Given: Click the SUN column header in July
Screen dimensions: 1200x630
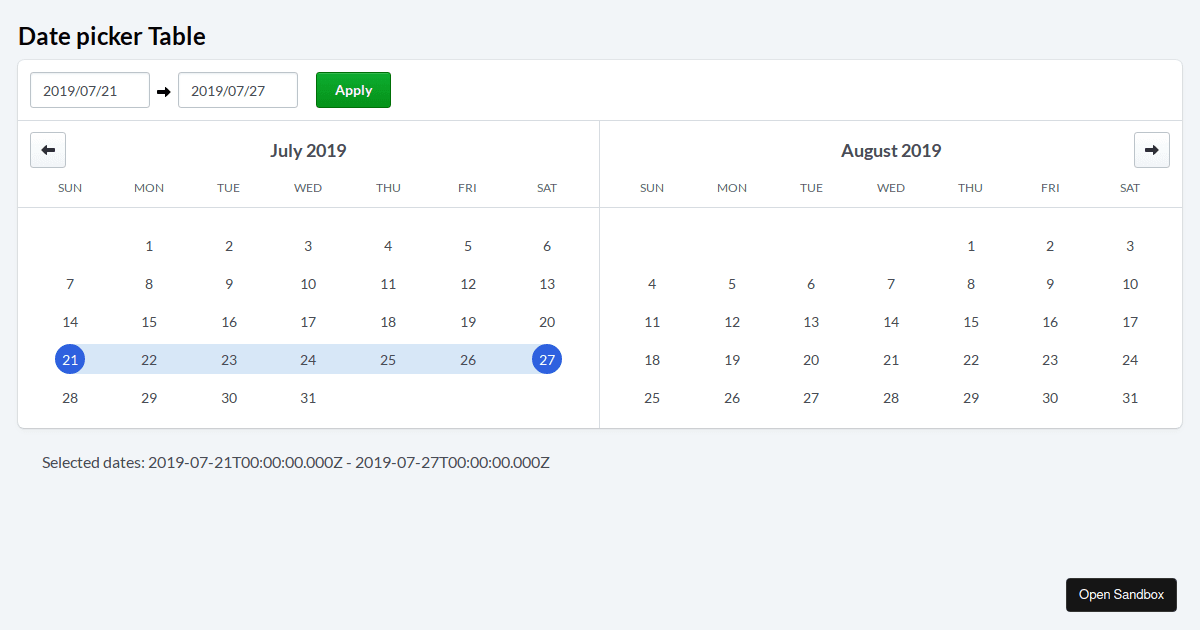Looking at the screenshot, I should click(70, 187).
